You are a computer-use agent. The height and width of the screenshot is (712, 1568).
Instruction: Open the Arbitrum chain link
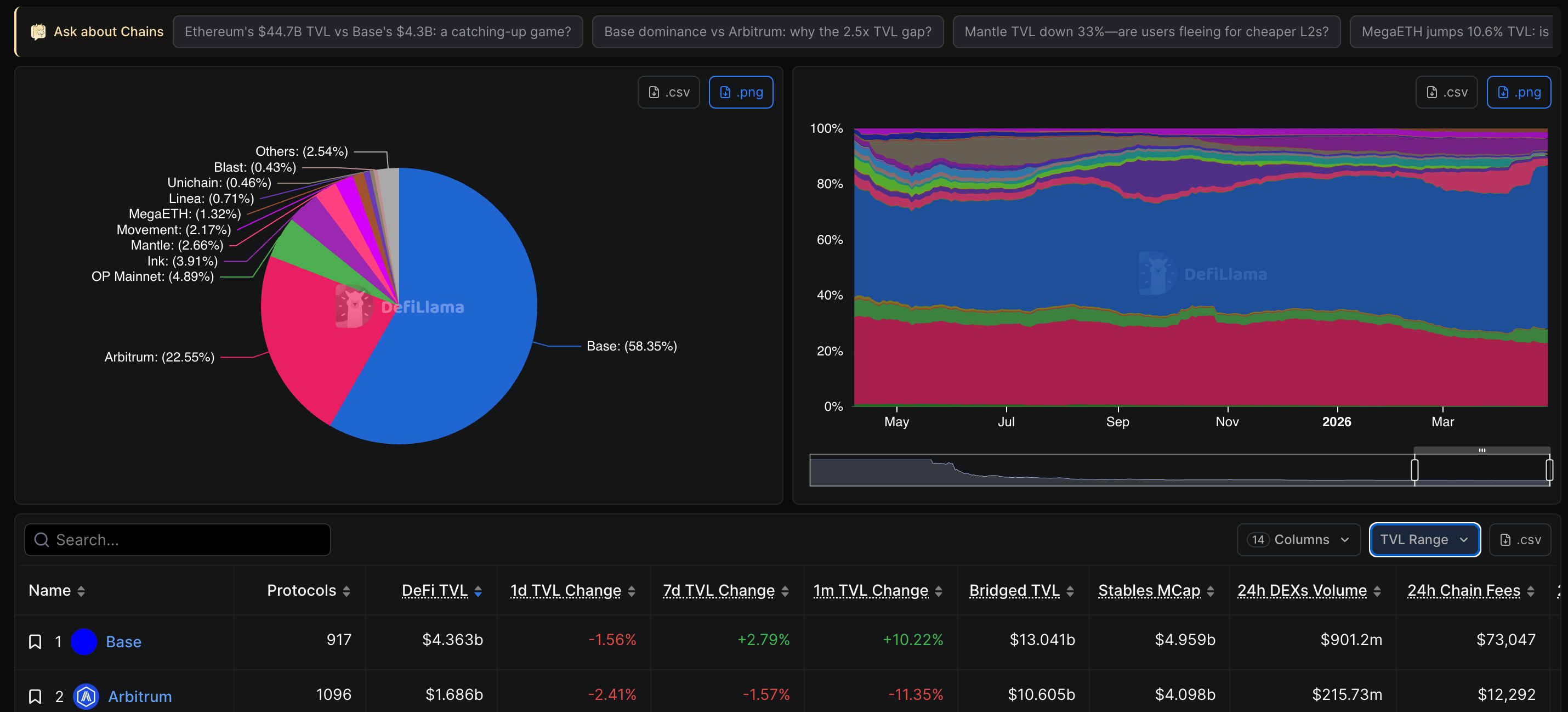(140, 696)
